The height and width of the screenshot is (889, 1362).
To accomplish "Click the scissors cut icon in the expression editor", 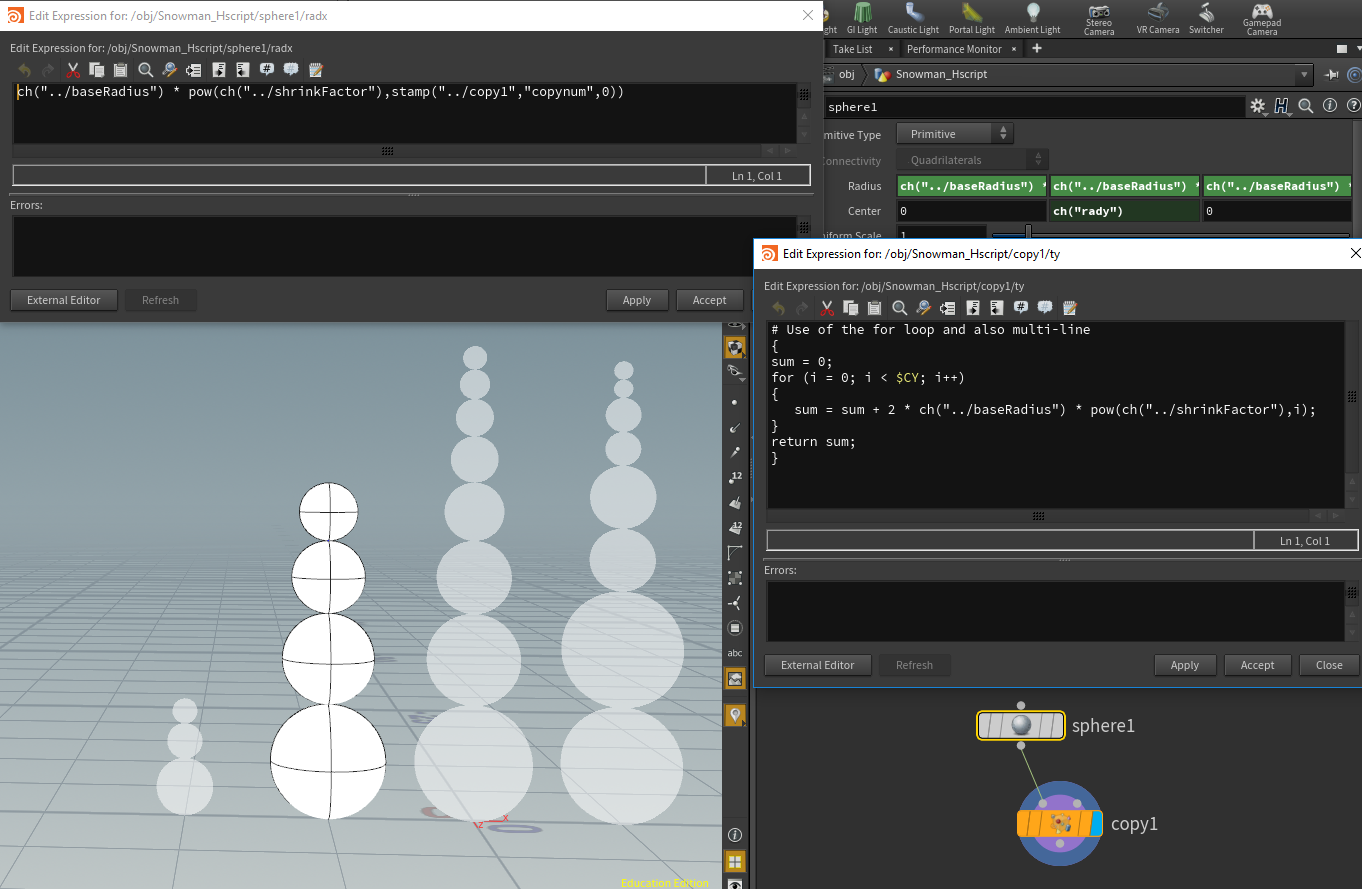I will pyautogui.click(x=72, y=69).
